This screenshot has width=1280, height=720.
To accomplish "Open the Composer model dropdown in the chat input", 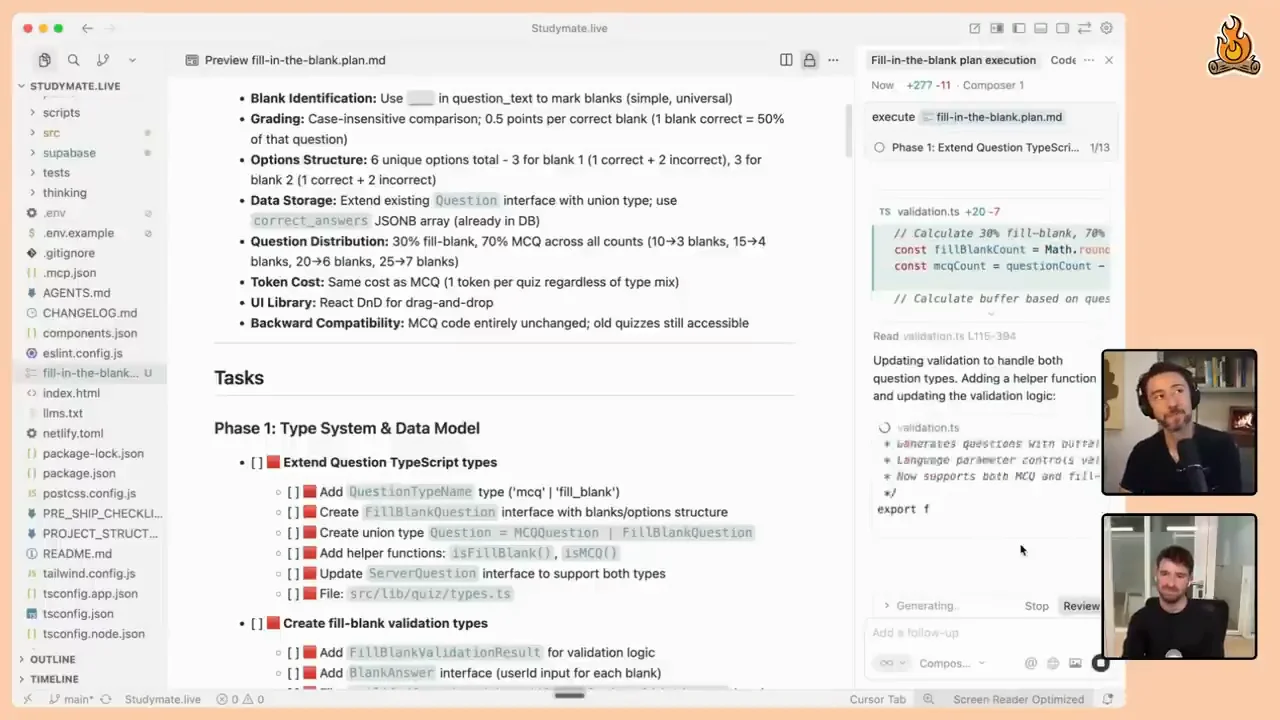I will 951,663.
